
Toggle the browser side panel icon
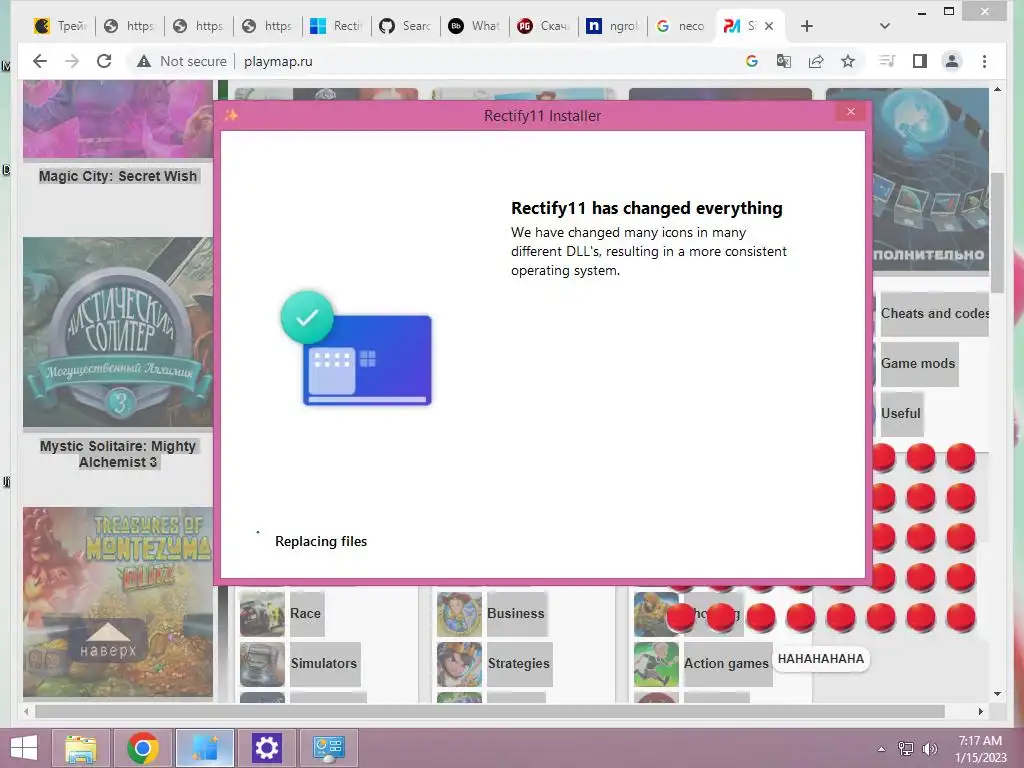[920, 61]
